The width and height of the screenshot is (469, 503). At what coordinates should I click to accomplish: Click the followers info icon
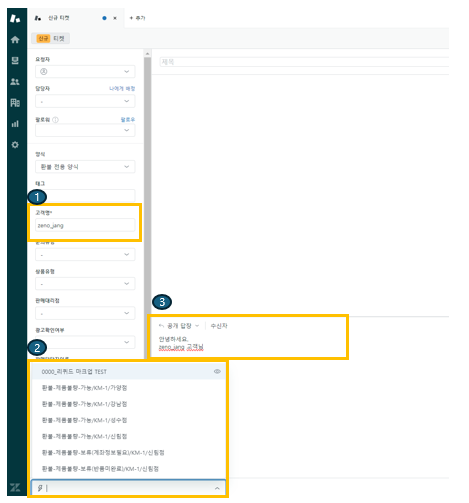pos(55,120)
